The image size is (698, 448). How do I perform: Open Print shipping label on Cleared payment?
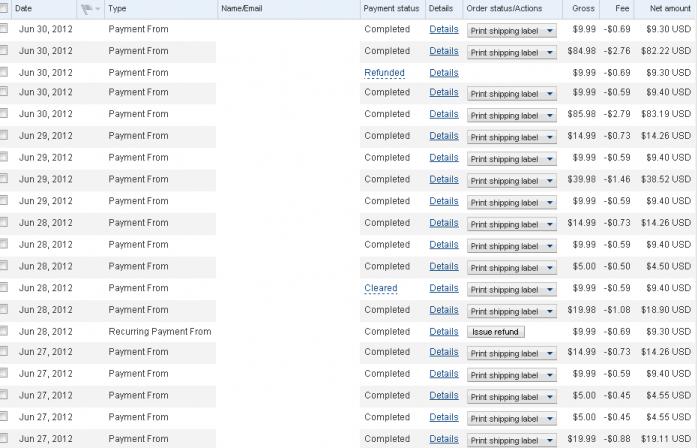511,289
